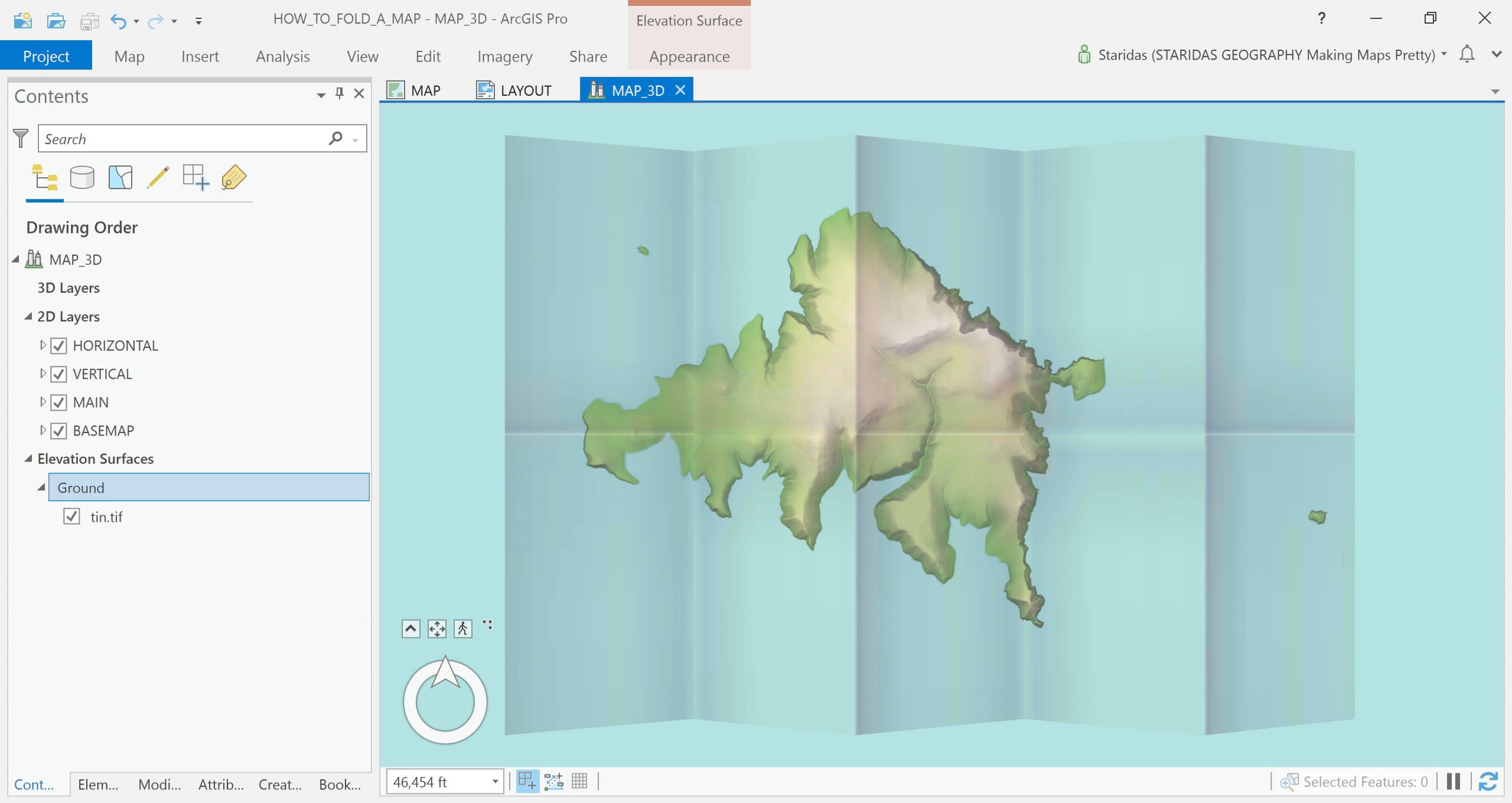
Task: Click List By Data Source cylinder icon
Action: coord(82,177)
